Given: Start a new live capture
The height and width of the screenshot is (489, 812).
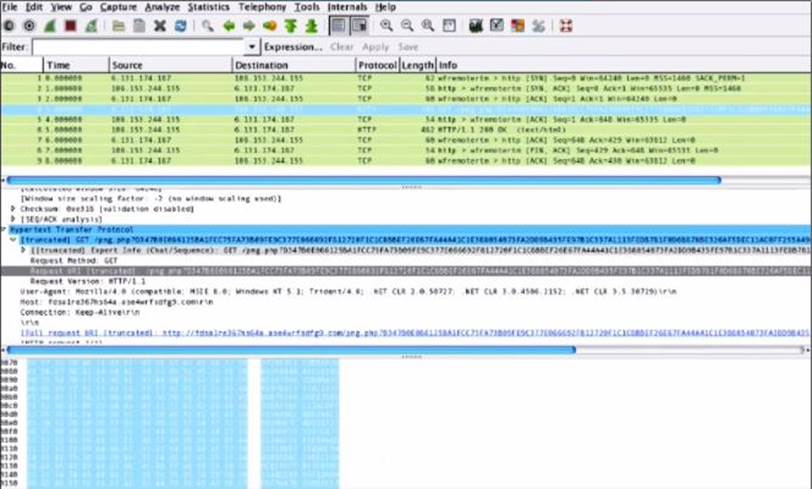Looking at the screenshot, I should click(48, 25).
